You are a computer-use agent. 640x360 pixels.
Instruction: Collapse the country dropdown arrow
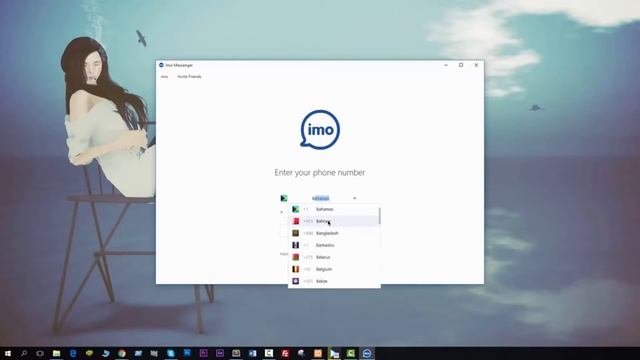point(354,198)
